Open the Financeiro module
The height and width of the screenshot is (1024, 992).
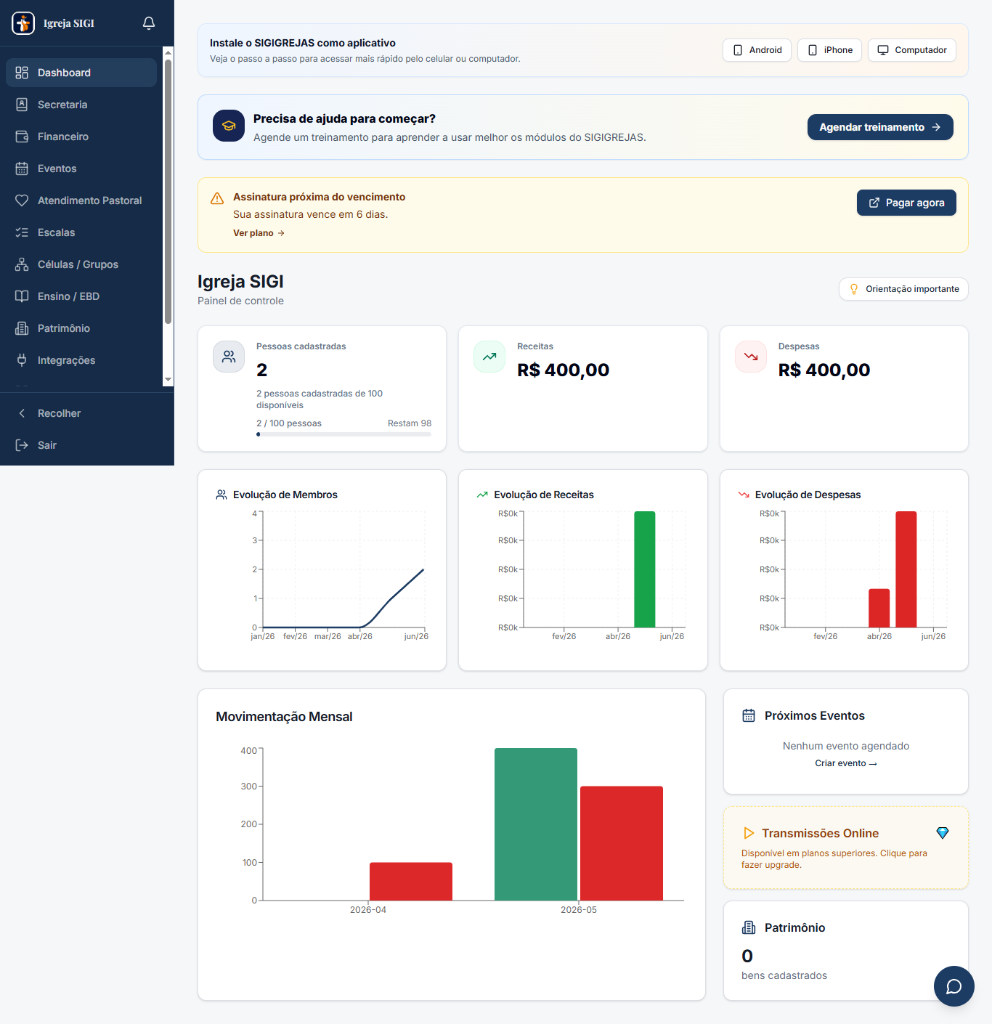(81, 136)
